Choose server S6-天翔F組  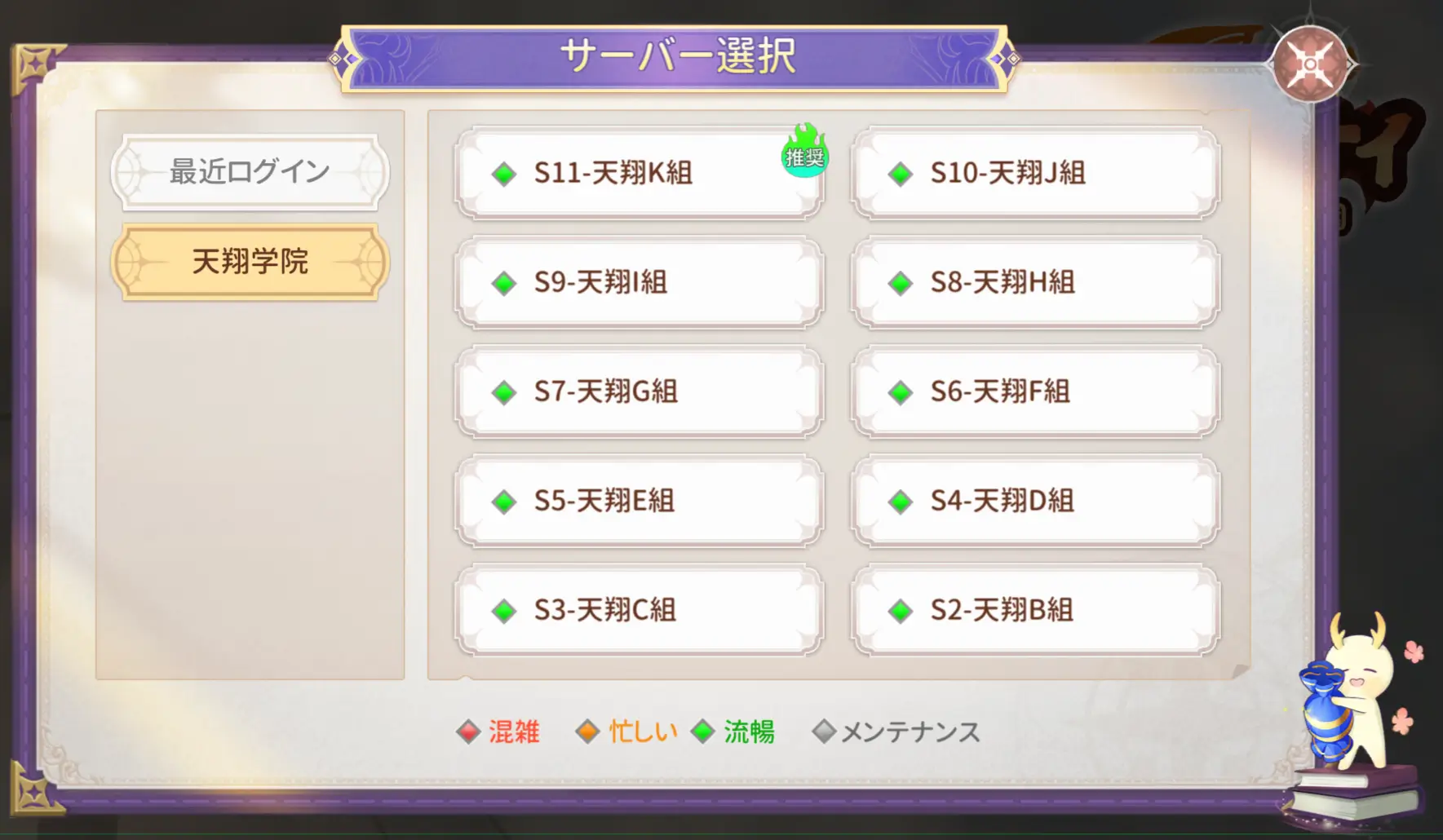point(1034,392)
